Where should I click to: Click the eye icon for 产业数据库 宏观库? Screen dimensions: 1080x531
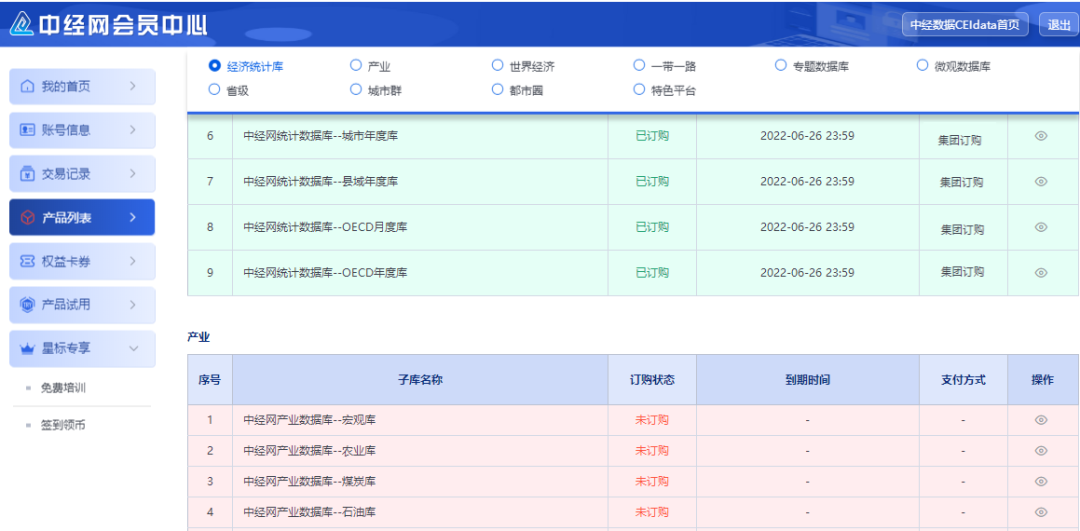(x=1041, y=420)
